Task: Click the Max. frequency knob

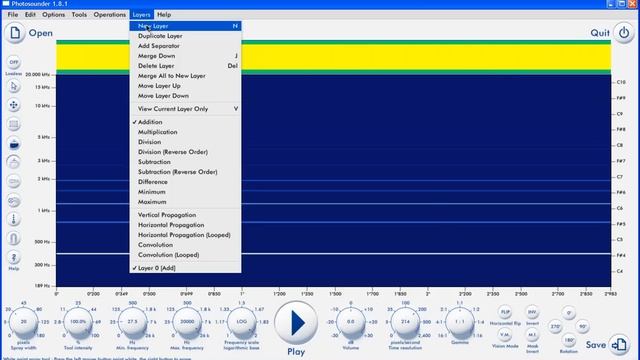Action: (187, 322)
